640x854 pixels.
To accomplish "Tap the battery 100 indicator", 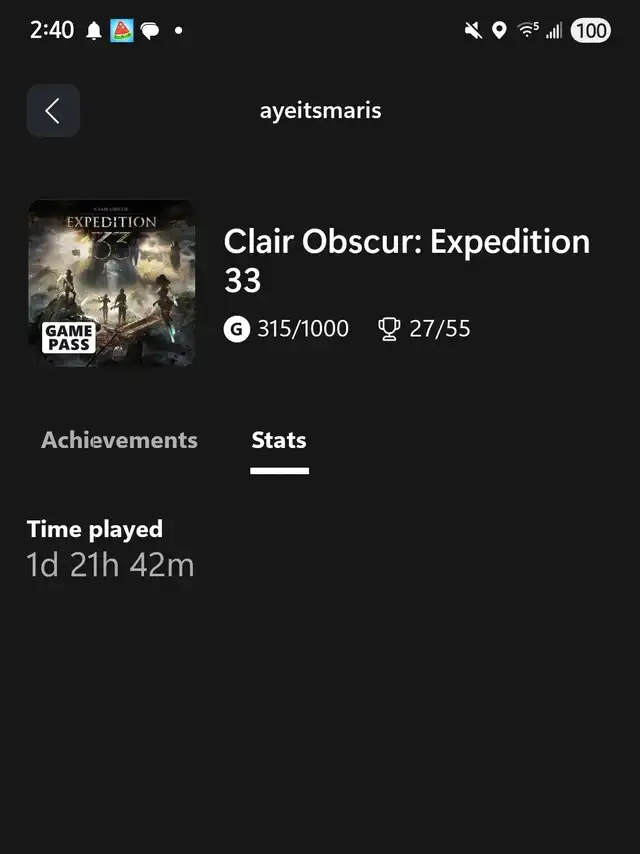I will (x=590, y=30).
